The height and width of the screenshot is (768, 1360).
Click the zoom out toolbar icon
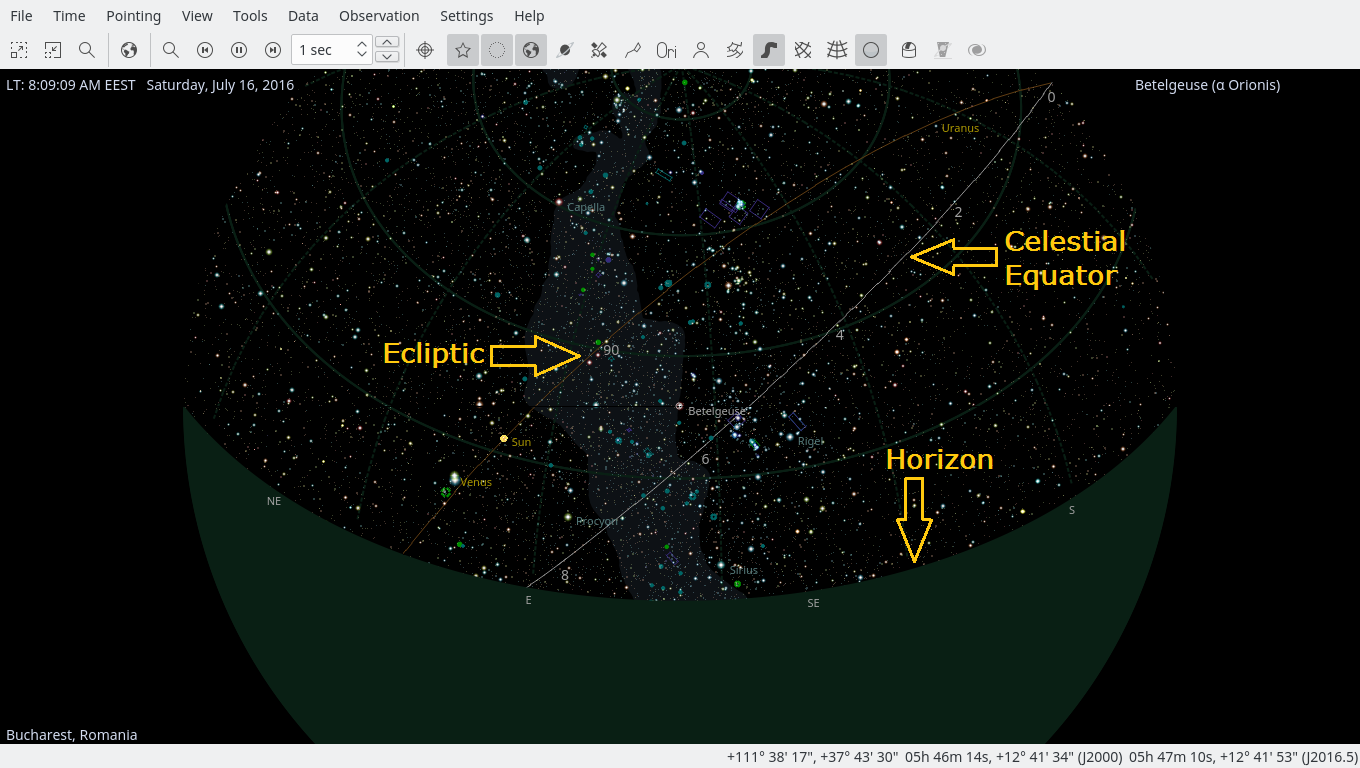52,50
